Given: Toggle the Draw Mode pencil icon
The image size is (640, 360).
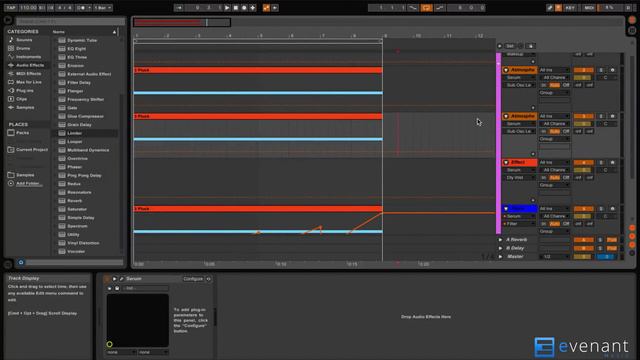Looking at the screenshot, I should coord(550,8).
